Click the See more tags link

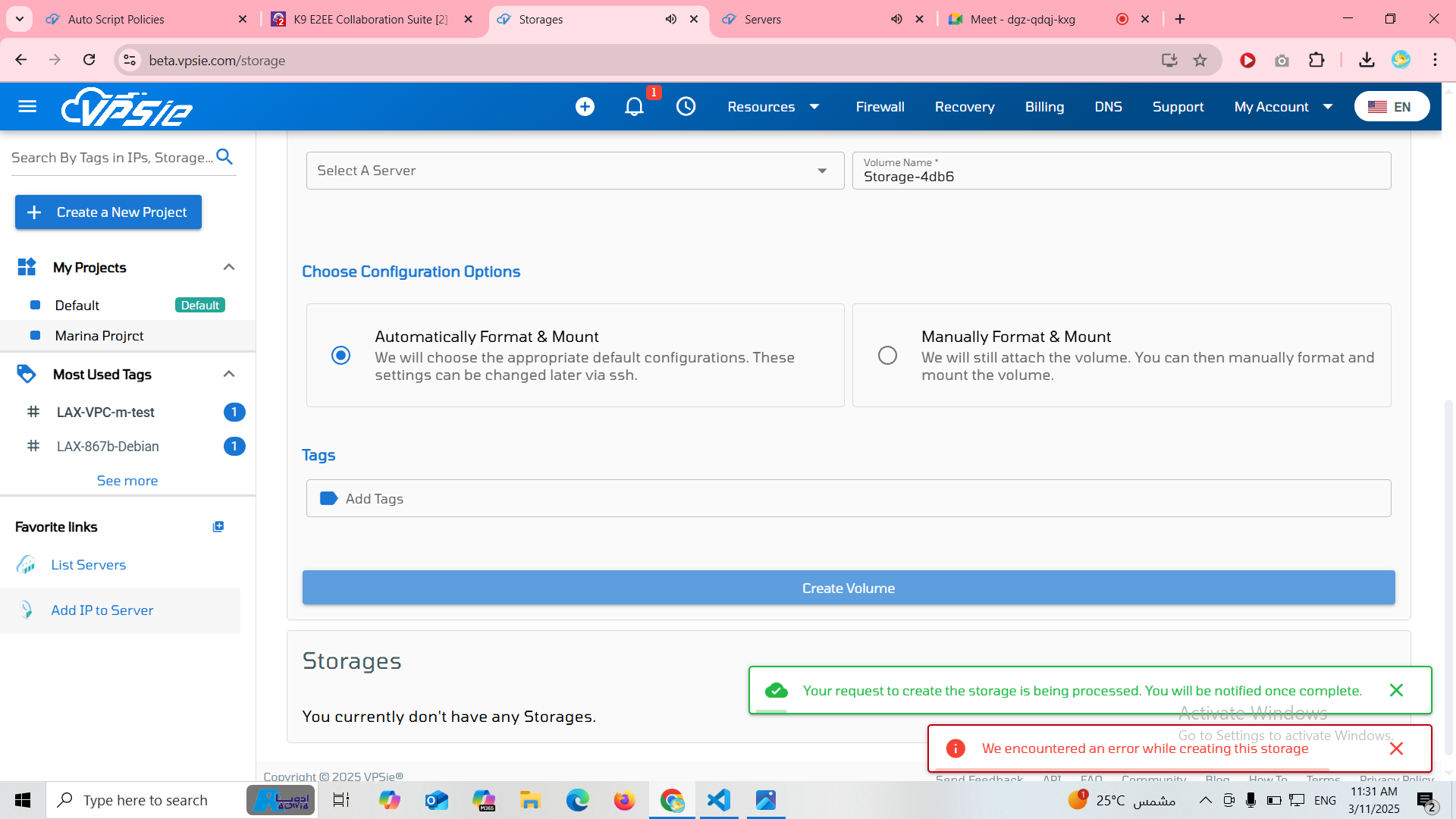pyautogui.click(x=127, y=481)
